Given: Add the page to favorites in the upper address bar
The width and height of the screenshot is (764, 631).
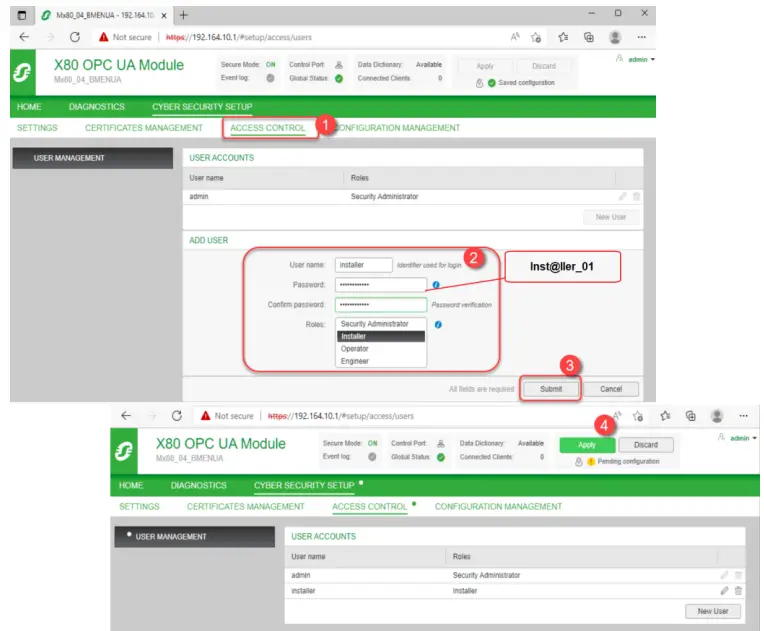Looking at the screenshot, I should (536, 37).
